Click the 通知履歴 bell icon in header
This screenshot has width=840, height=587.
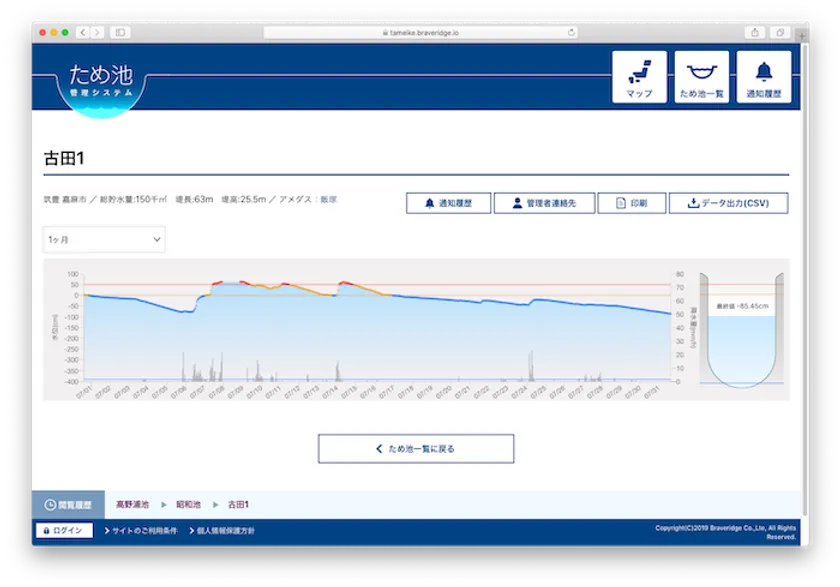tap(764, 77)
